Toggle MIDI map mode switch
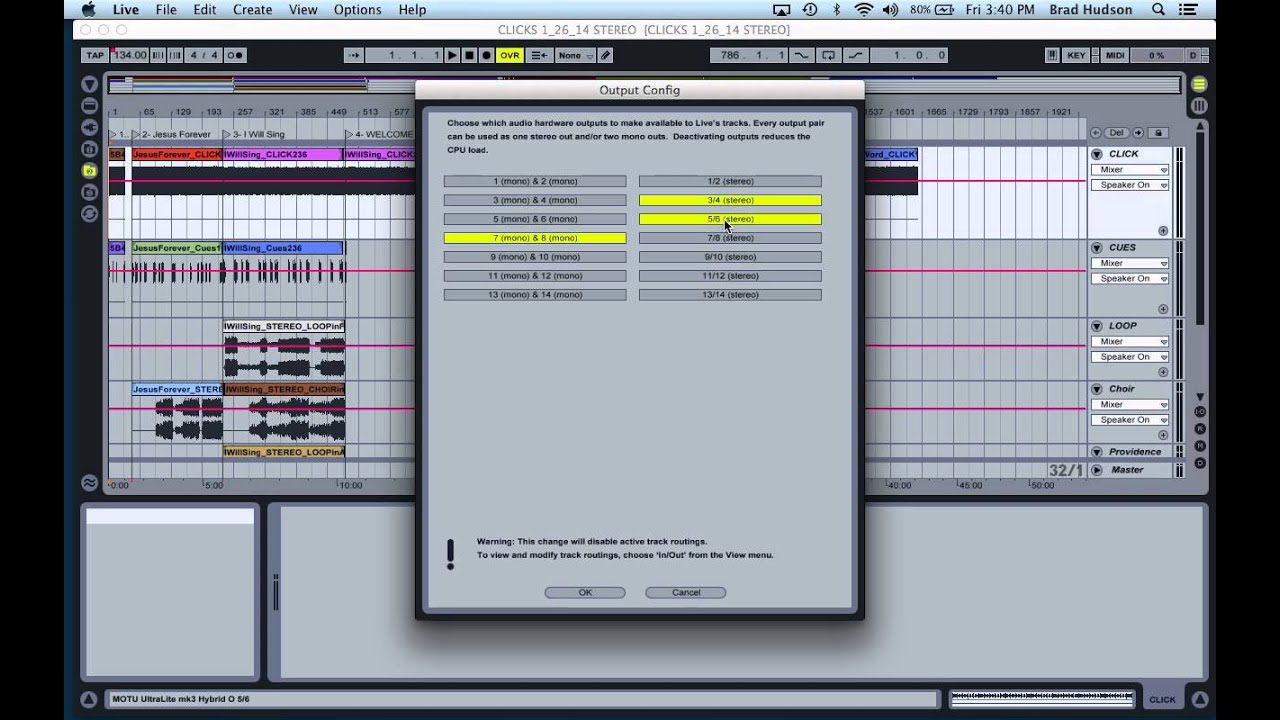Image resolution: width=1280 pixels, height=720 pixels. tap(1114, 55)
